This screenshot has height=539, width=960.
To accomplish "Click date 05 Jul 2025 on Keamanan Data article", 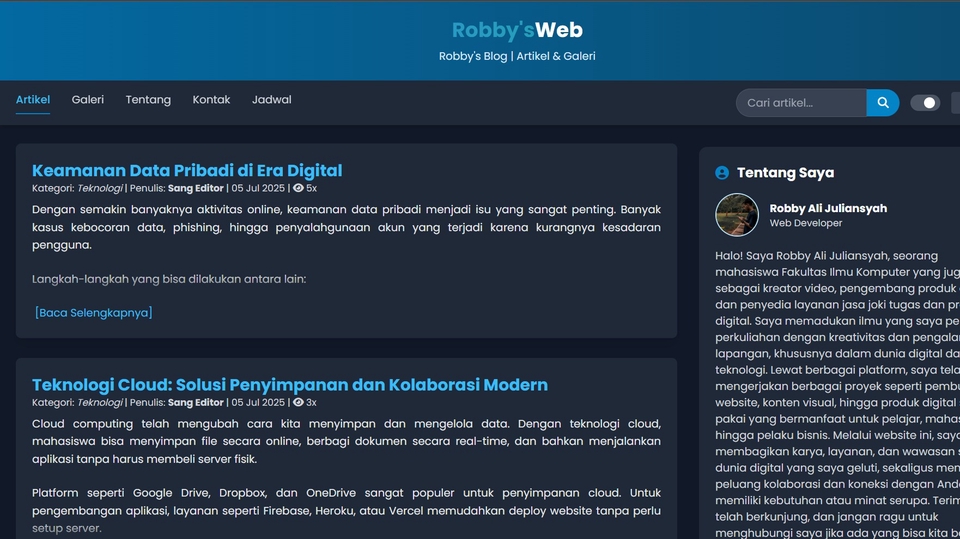I will click(x=258, y=189).
